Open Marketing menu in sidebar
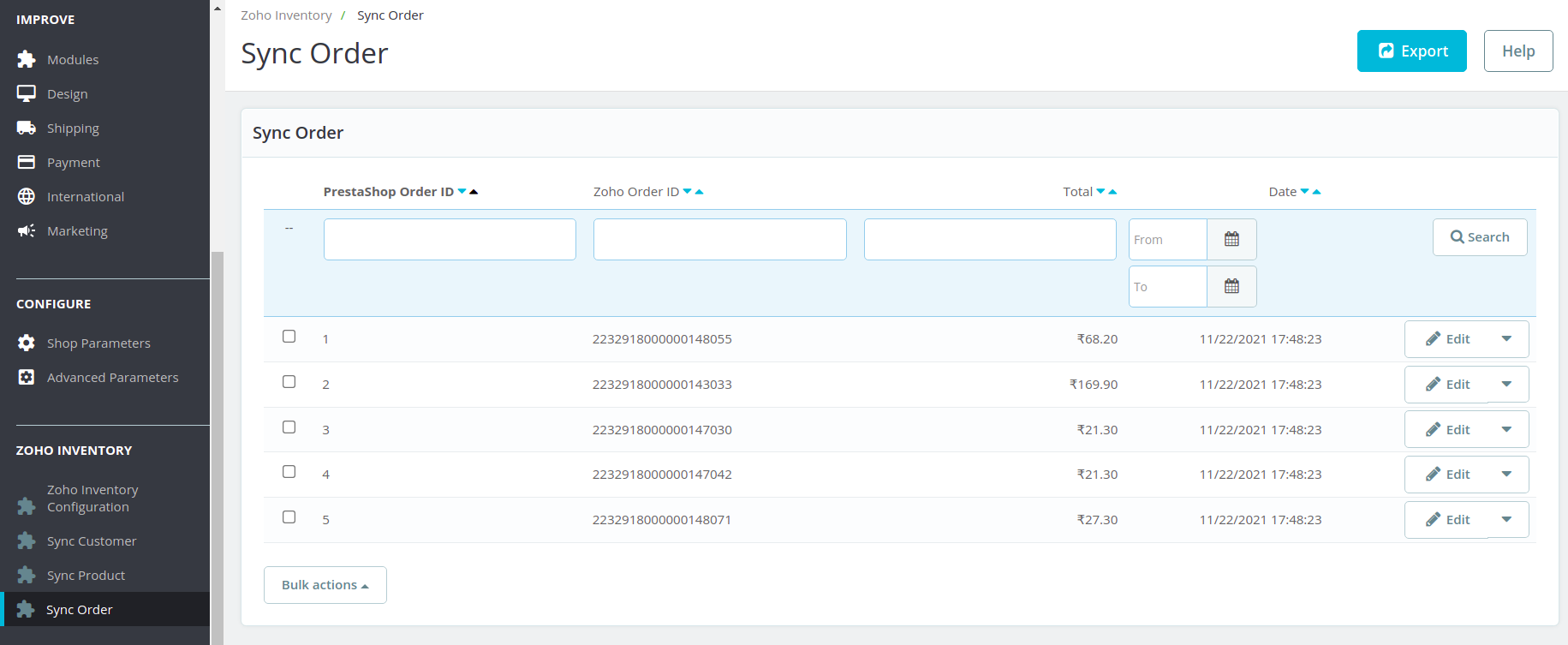Image resolution: width=1568 pixels, height=645 pixels. [x=77, y=231]
